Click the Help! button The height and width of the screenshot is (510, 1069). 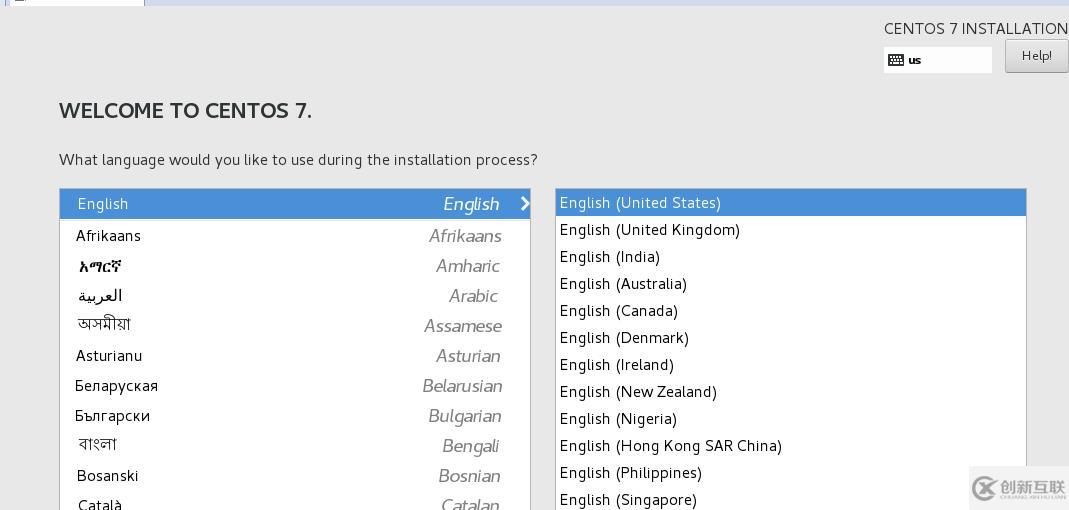pyautogui.click(x=1036, y=56)
